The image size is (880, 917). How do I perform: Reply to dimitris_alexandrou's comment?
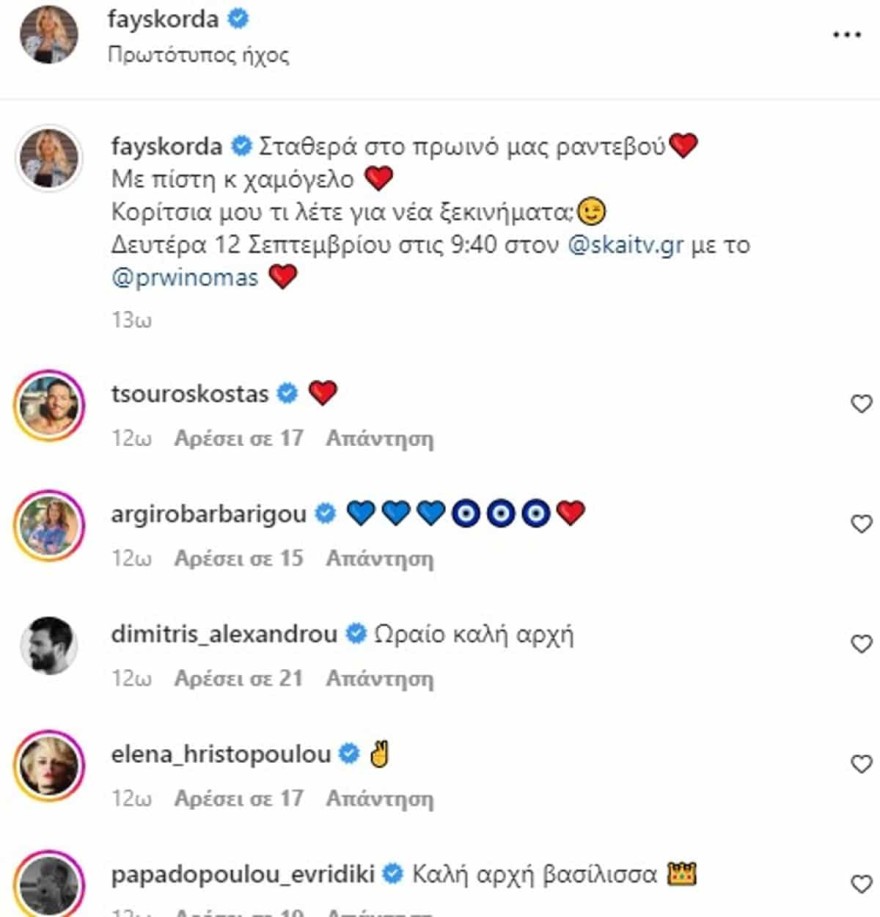[380, 679]
